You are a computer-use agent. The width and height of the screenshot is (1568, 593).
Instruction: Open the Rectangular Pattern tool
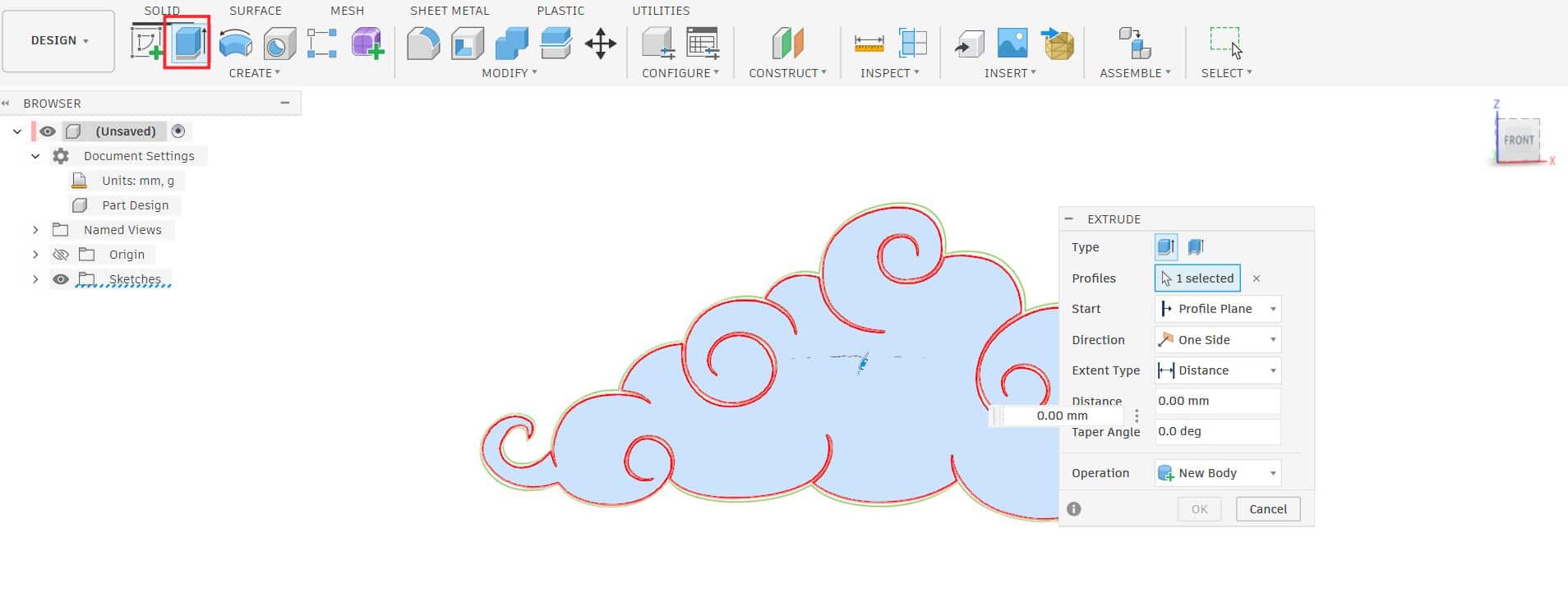pyautogui.click(x=322, y=44)
